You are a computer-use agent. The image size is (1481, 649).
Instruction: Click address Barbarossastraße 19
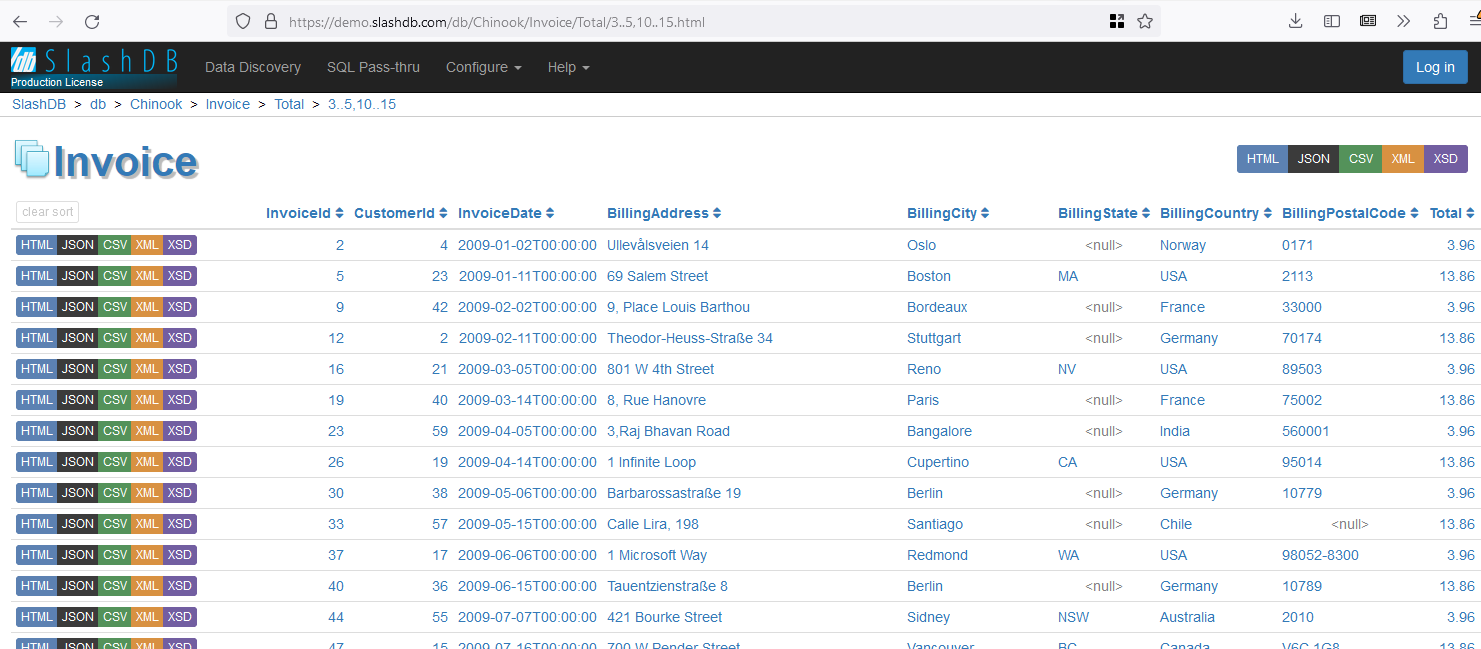click(674, 493)
